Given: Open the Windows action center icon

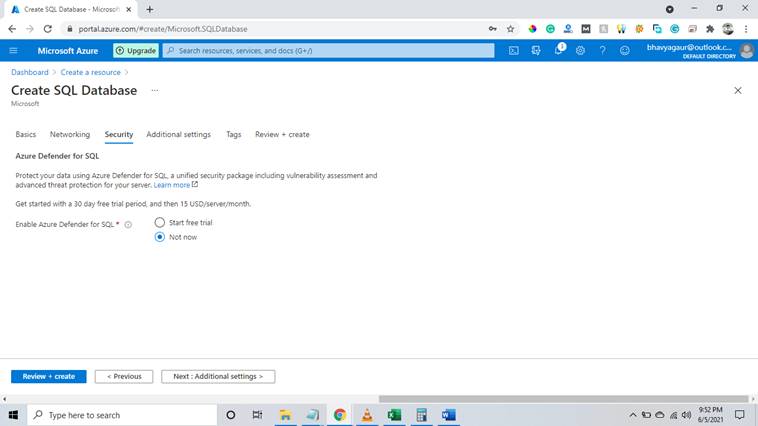Looking at the screenshot, I should point(740,415).
